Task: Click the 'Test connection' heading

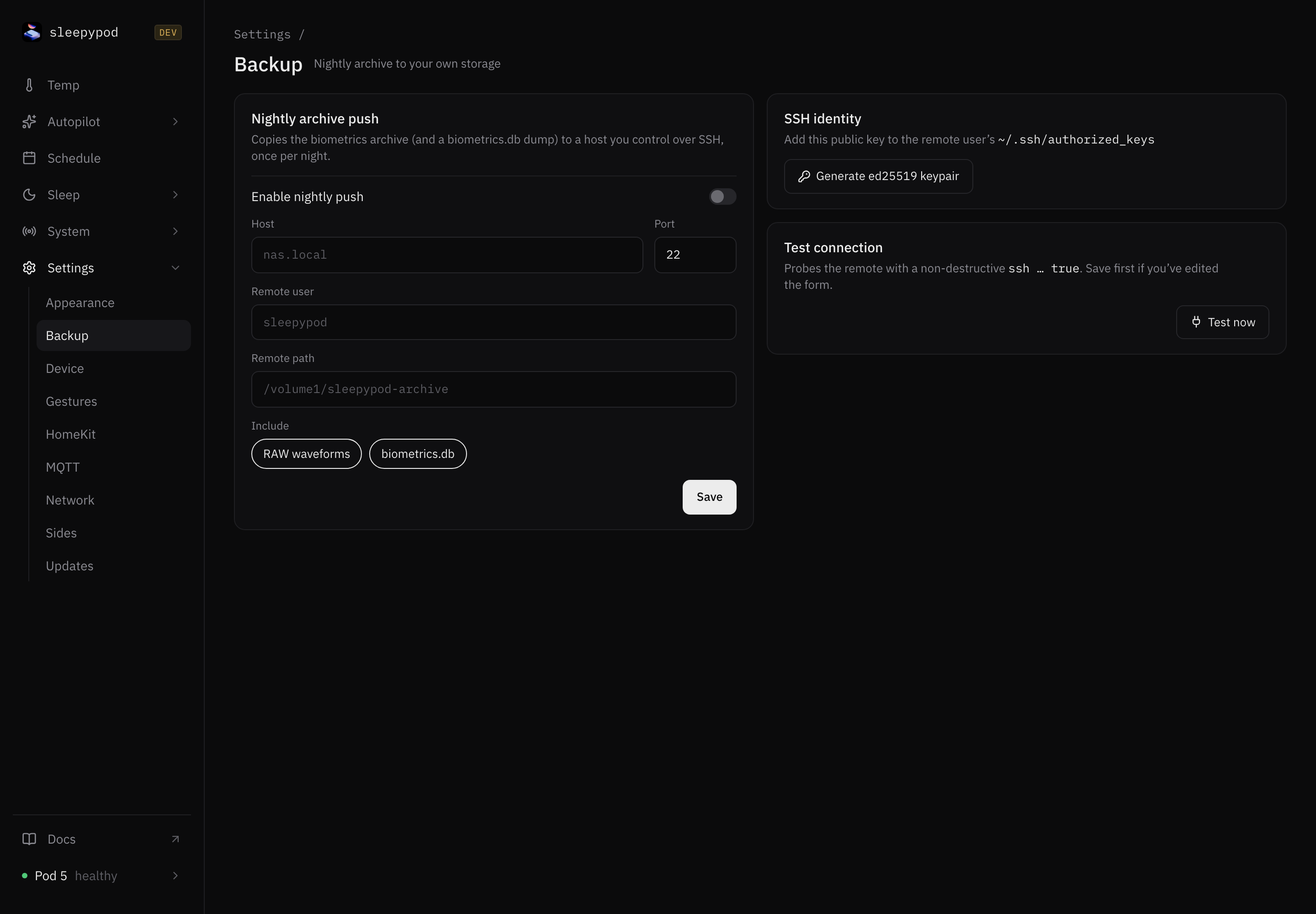Action: point(833,247)
